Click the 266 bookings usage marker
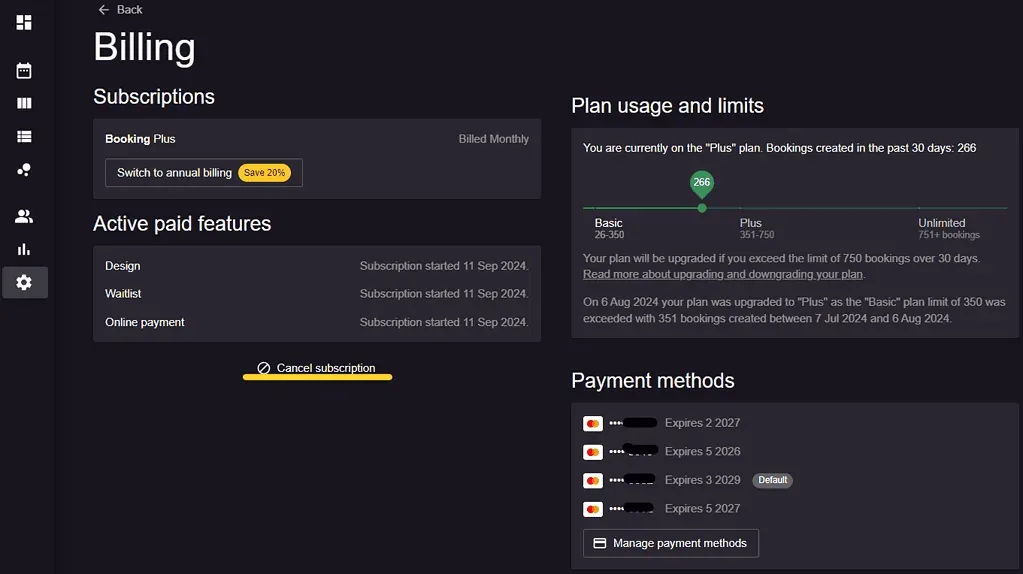Screen dimensions: 1023x574 click(701, 183)
